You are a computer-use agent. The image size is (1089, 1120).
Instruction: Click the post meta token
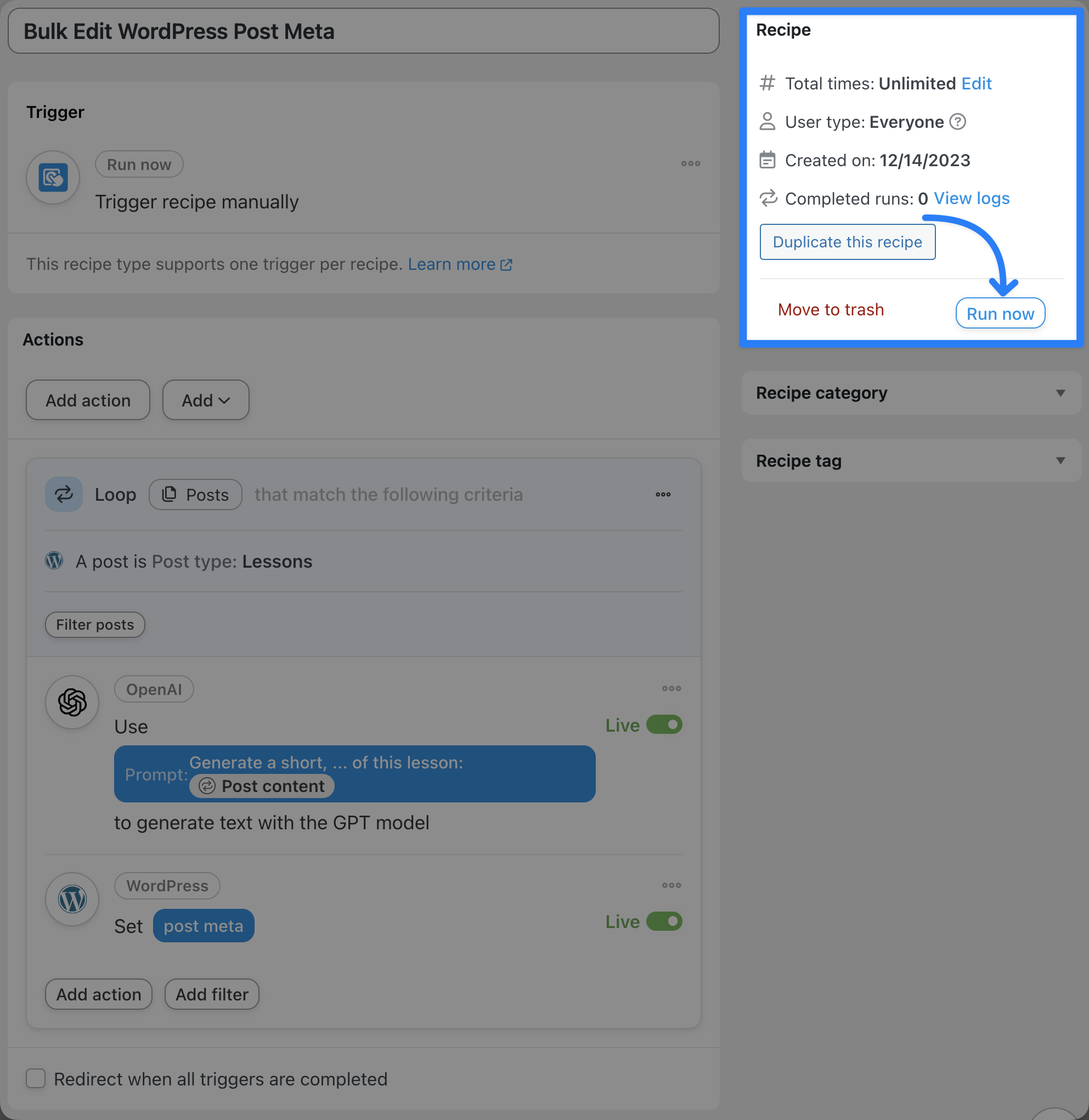point(203,926)
